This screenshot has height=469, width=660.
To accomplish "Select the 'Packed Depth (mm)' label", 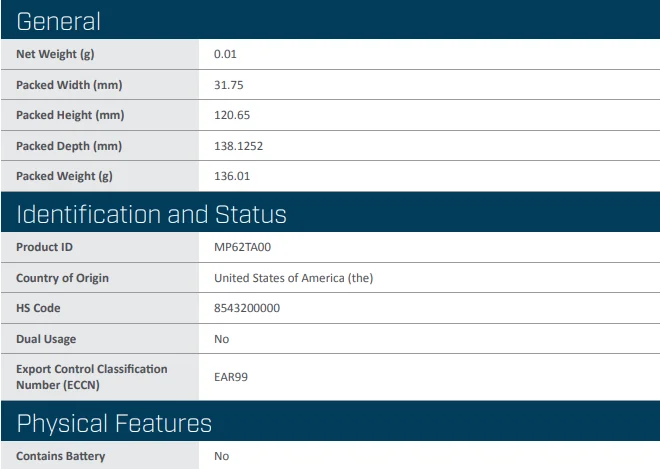I will [69, 146].
